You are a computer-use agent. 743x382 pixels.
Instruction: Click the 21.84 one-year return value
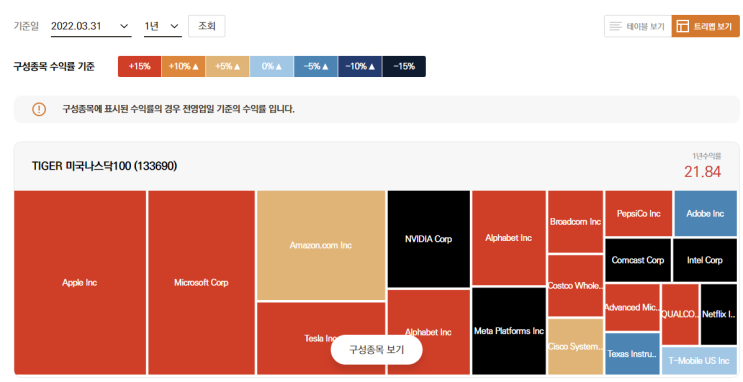click(x=702, y=172)
